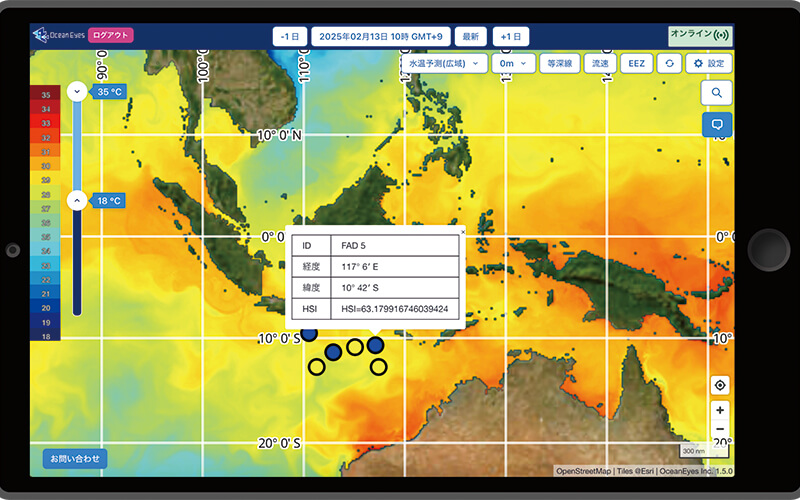
Task: Select the blue marker on 10° S line
Action: [x=309, y=334]
